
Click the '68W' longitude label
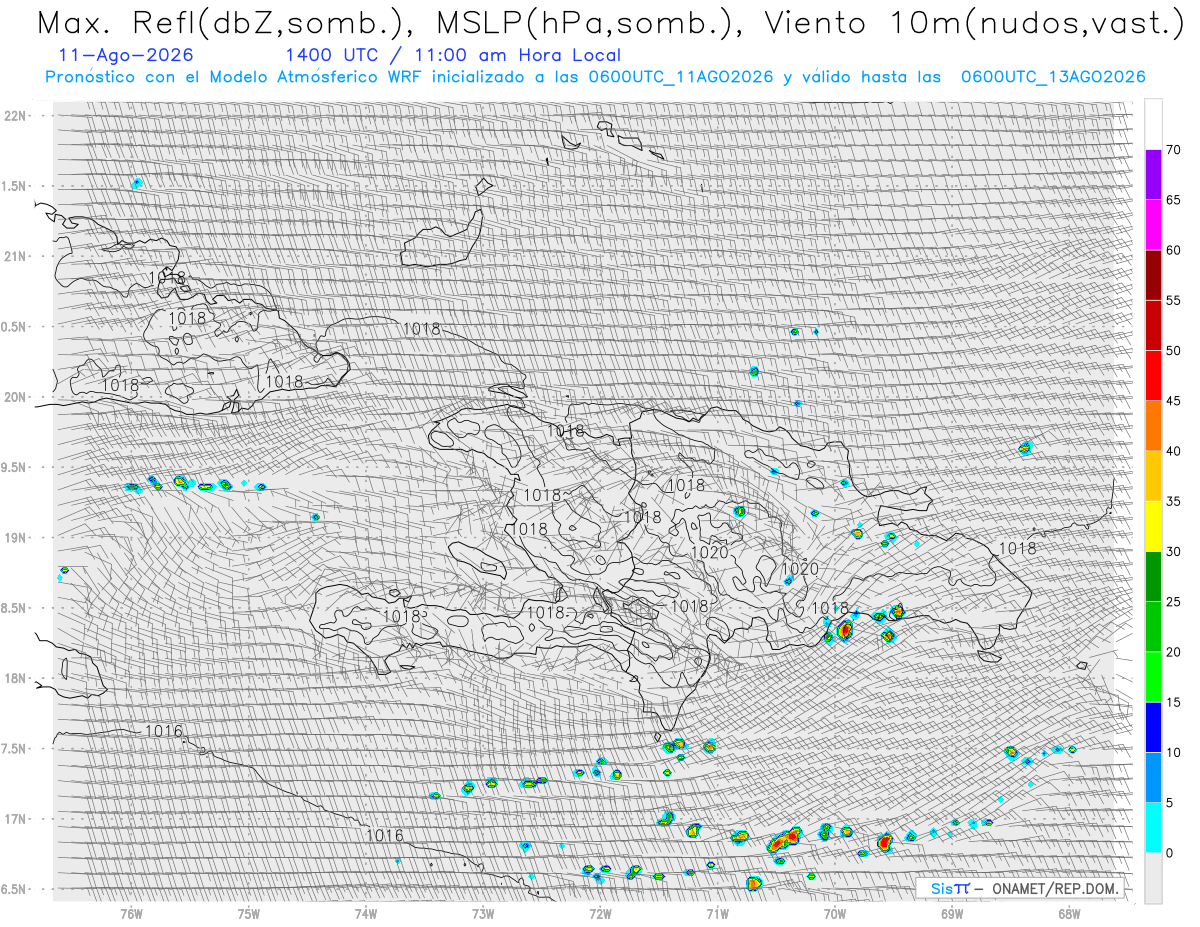coord(1069,913)
